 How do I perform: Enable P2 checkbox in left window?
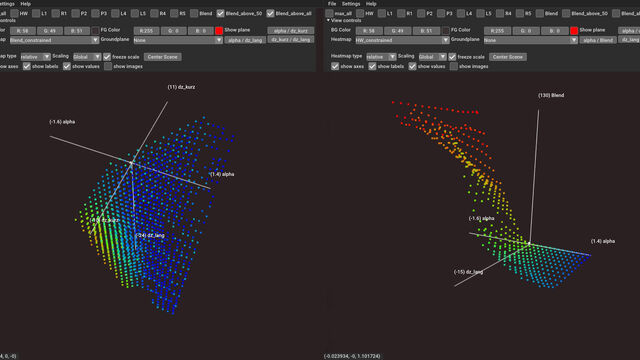point(76,13)
